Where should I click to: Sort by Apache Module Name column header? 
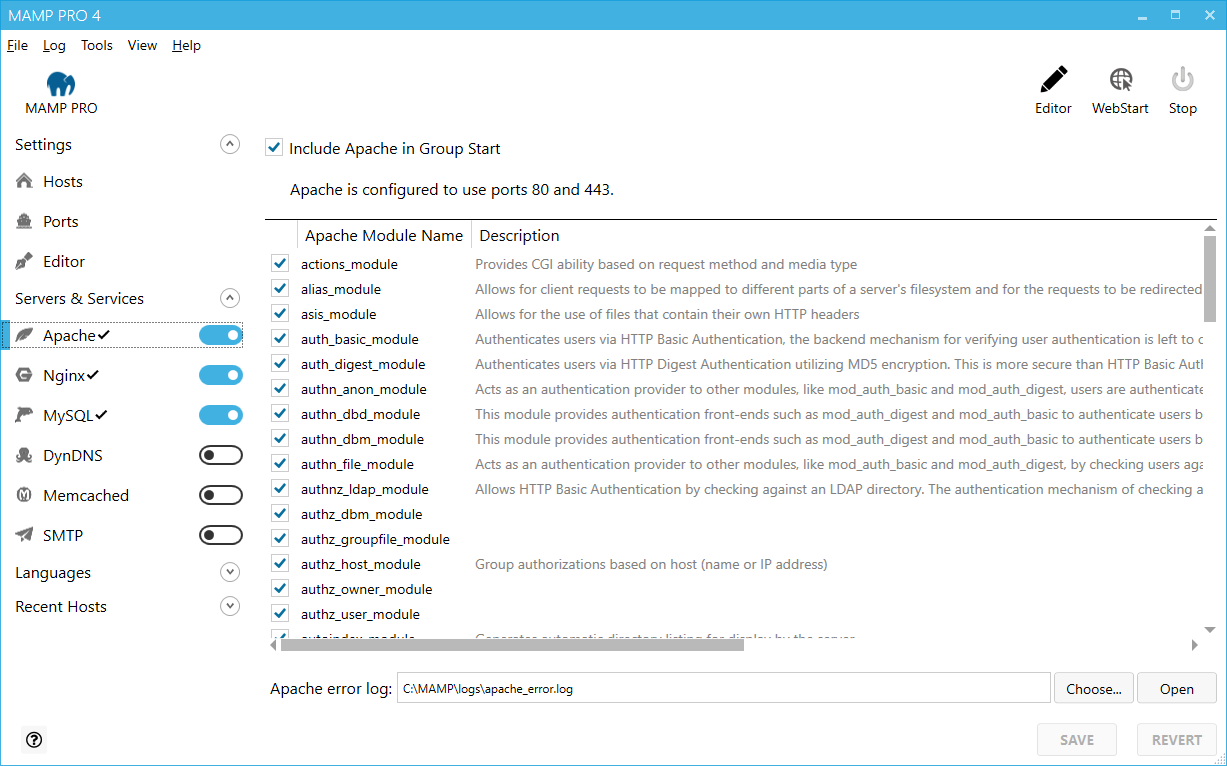(384, 236)
